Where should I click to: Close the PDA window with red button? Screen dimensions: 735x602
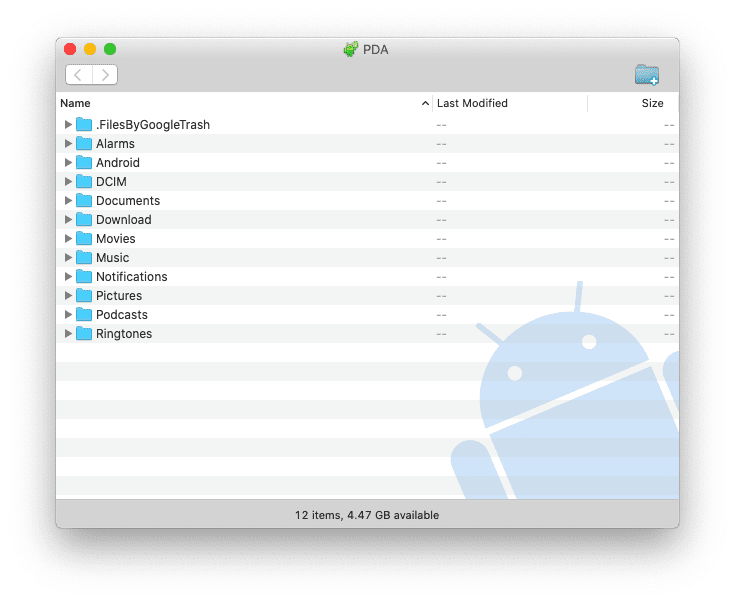pos(70,49)
